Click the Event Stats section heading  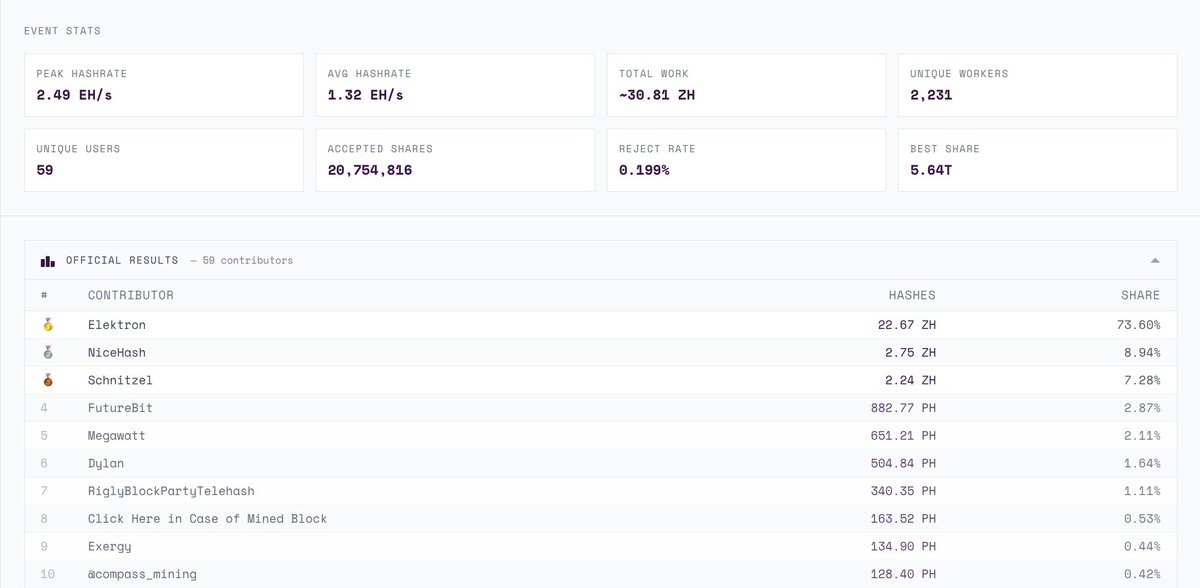(62, 31)
